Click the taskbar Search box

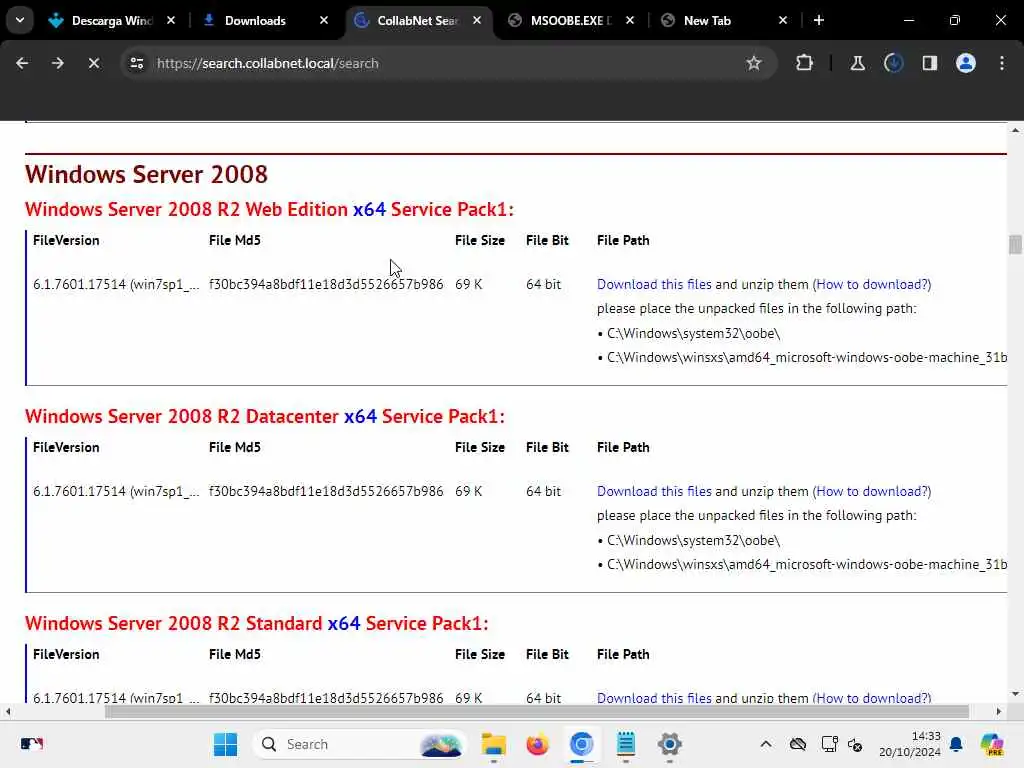[359, 744]
